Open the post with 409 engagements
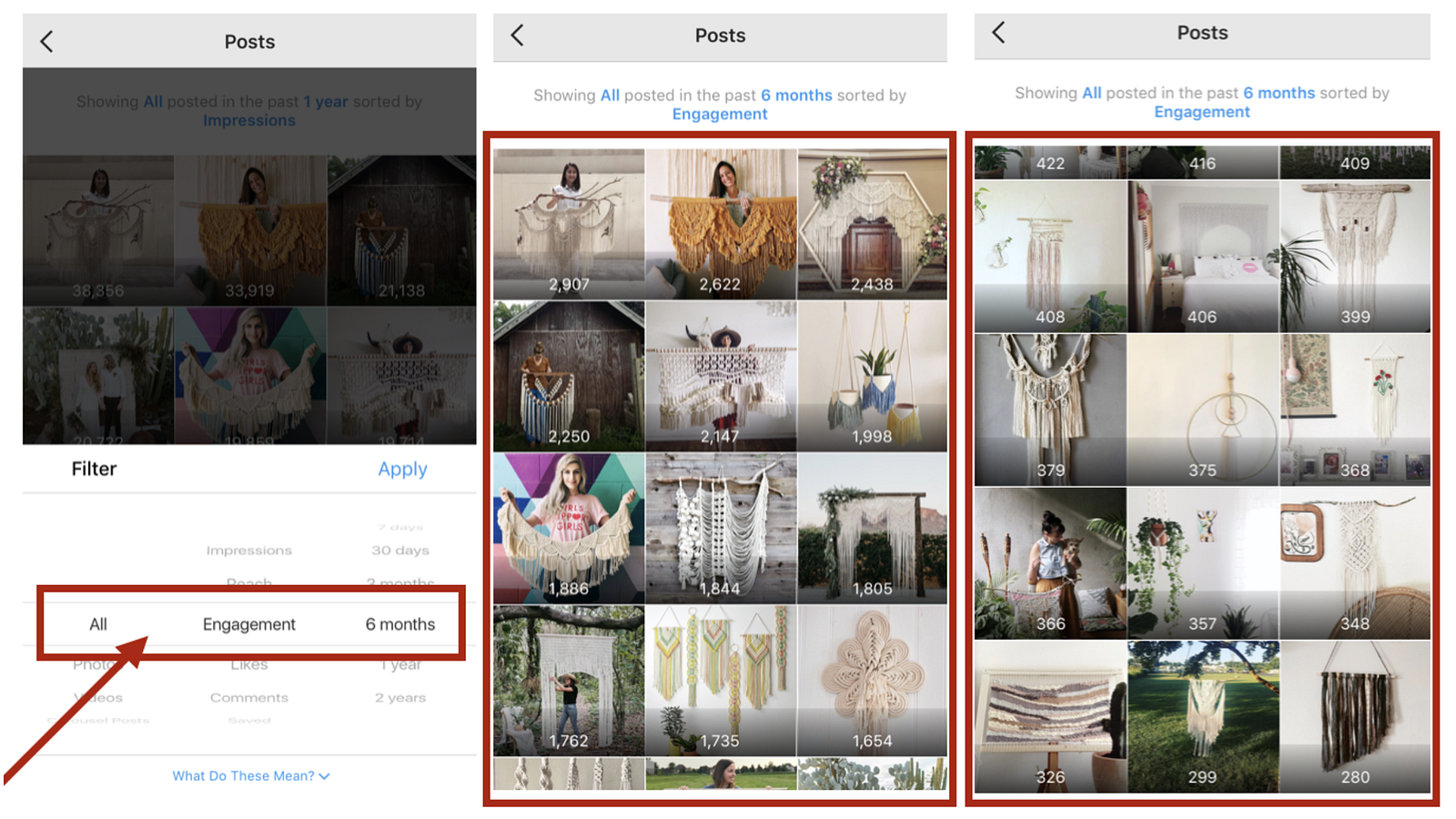 pos(1355,162)
